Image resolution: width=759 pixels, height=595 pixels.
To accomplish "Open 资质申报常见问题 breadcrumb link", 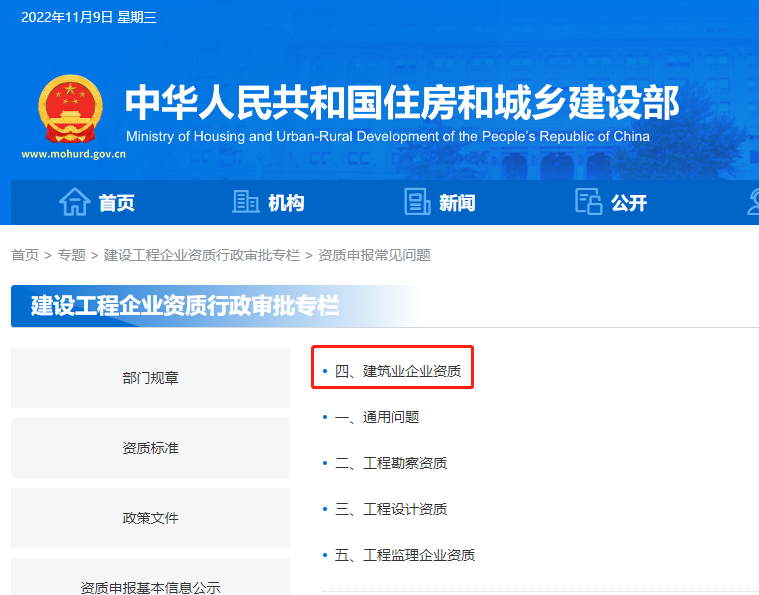I will pos(374,255).
